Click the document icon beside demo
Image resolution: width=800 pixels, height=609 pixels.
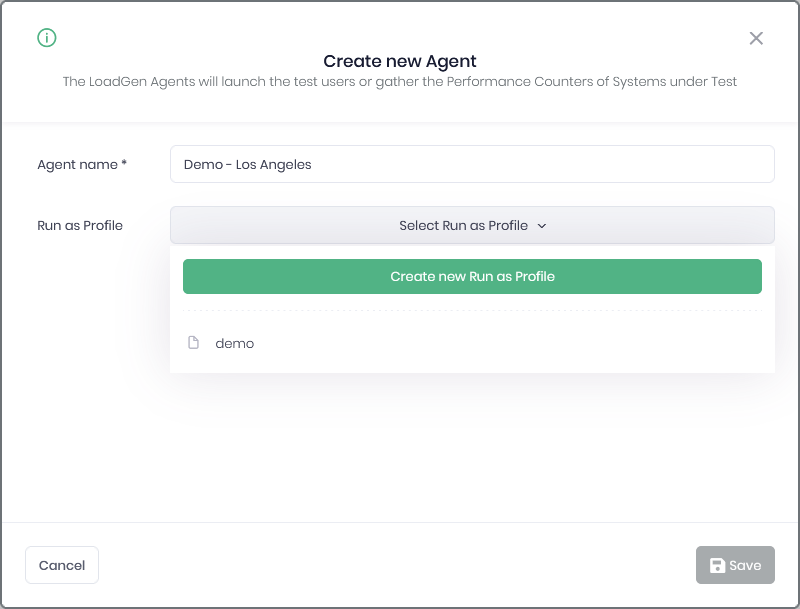193,343
